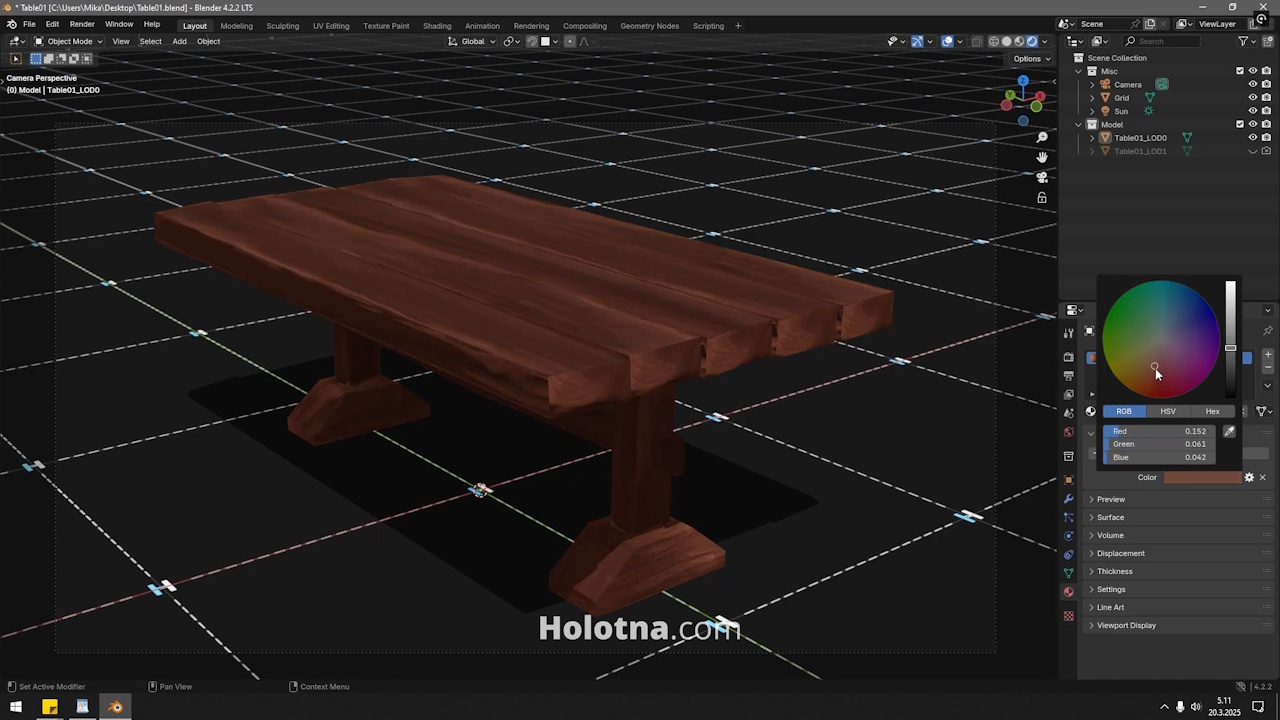
Task: Hide the Camera object with eye icon
Action: click(x=1252, y=84)
